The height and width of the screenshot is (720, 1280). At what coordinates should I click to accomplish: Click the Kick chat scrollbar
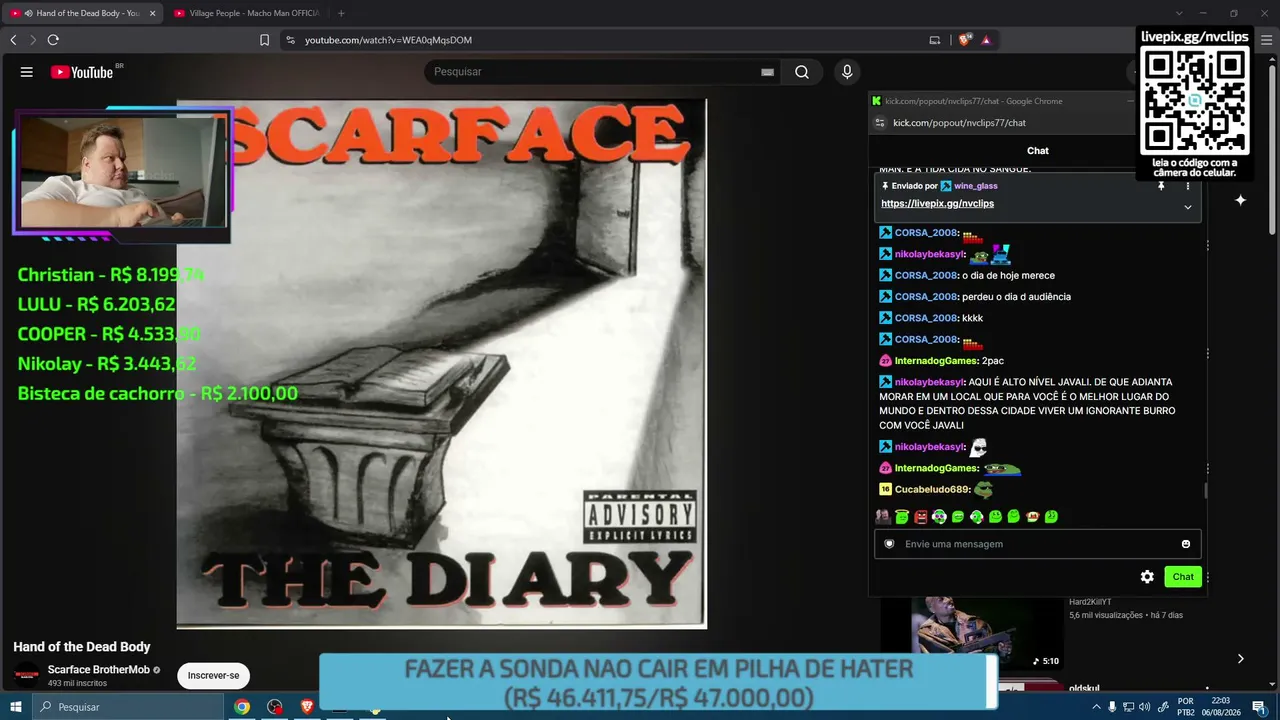pyautogui.click(x=1206, y=490)
